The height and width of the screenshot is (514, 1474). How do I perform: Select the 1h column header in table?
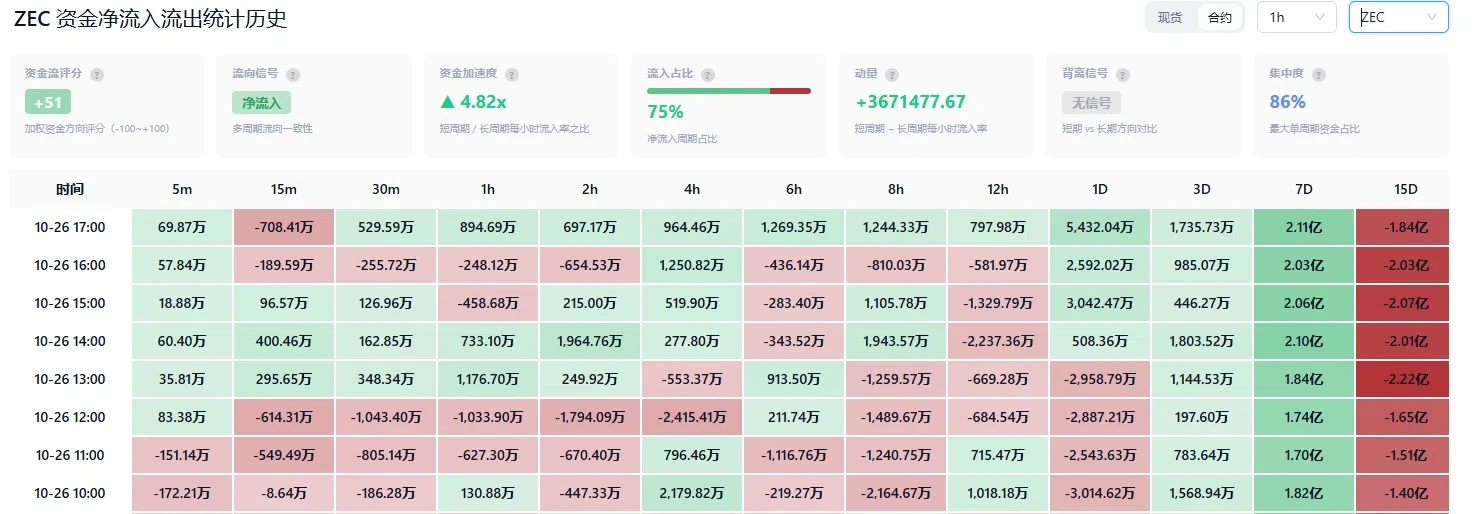[488, 189]
